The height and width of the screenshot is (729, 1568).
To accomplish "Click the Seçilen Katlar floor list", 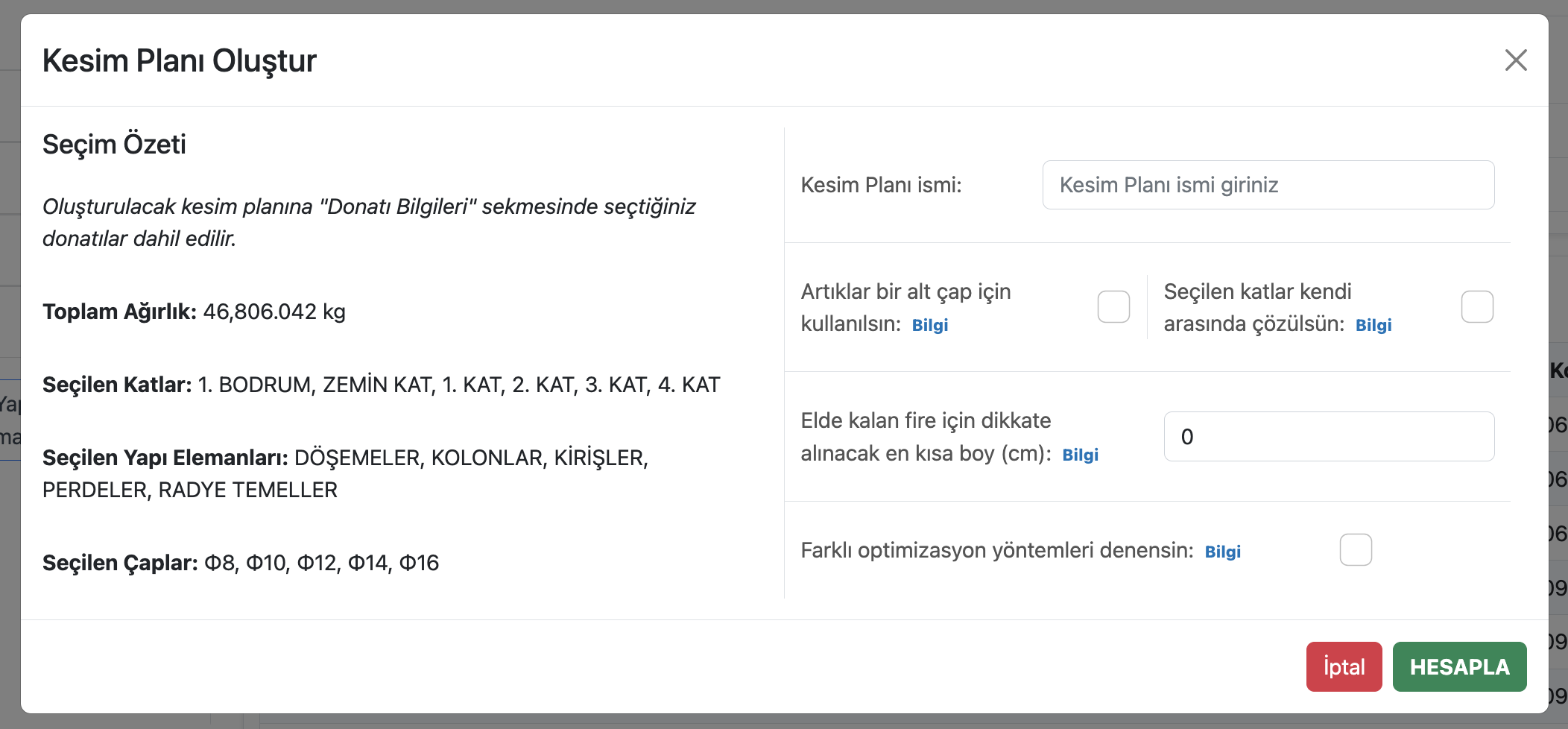I will (x=458, y=385).
